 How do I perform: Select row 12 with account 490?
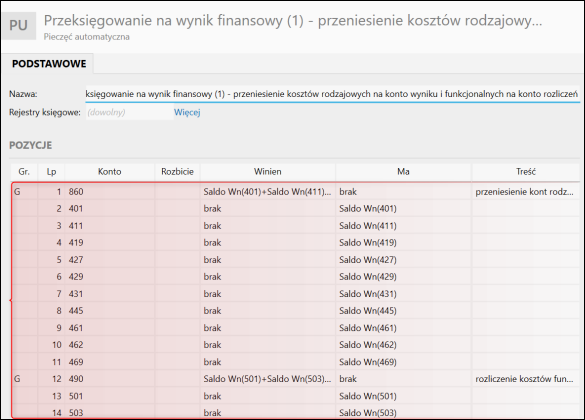295,379
